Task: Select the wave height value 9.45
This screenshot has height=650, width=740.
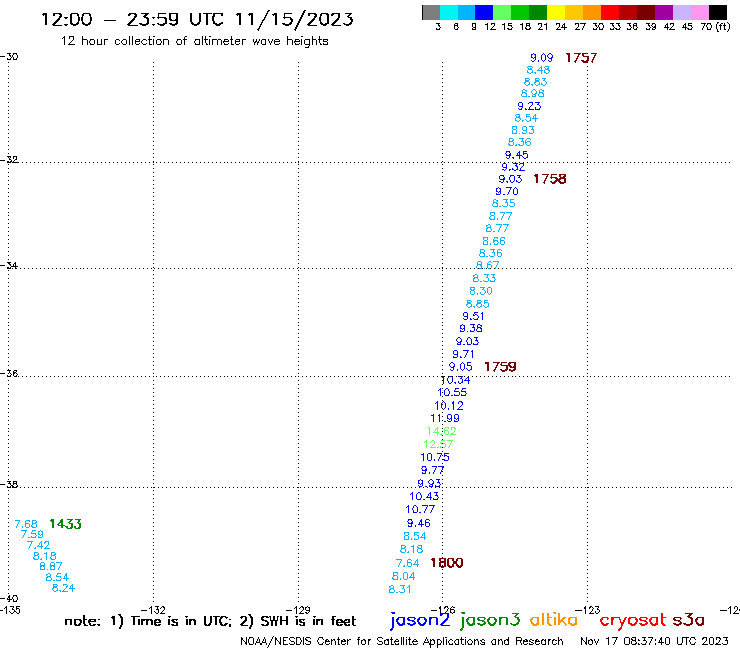Action: [x=517, y=155]
